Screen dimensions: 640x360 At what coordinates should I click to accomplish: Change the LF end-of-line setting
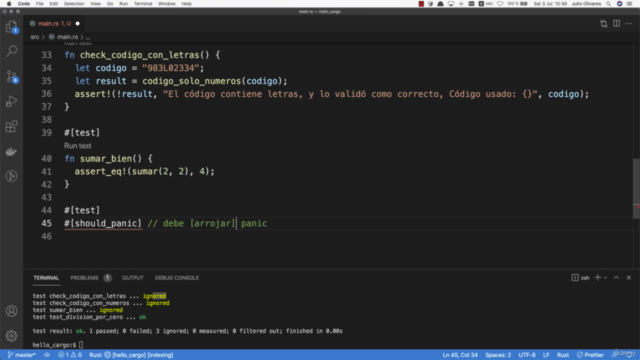tap(546, 355)
